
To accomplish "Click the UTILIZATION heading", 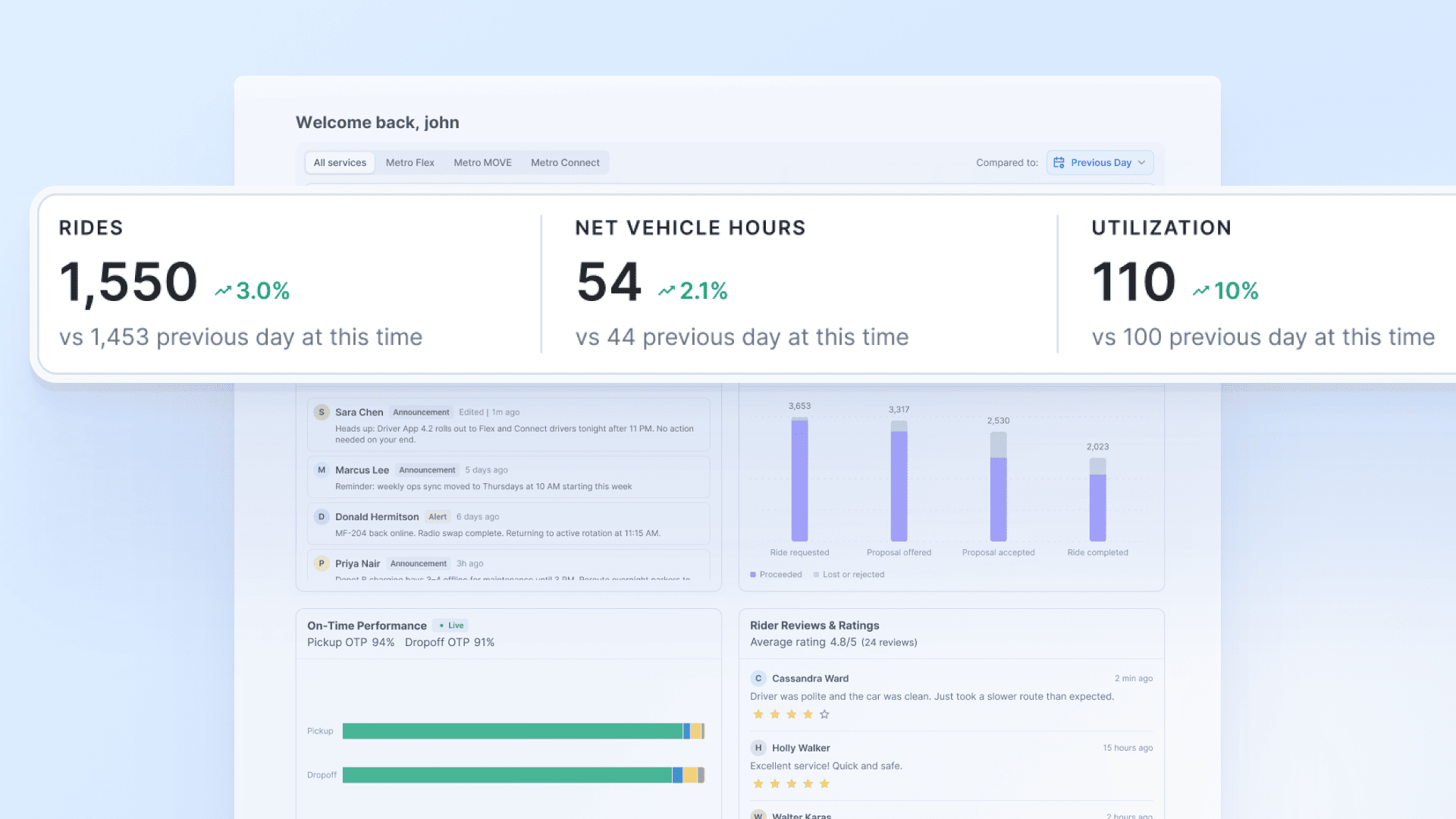I will pyautogui.click(x=1161, y=227).
